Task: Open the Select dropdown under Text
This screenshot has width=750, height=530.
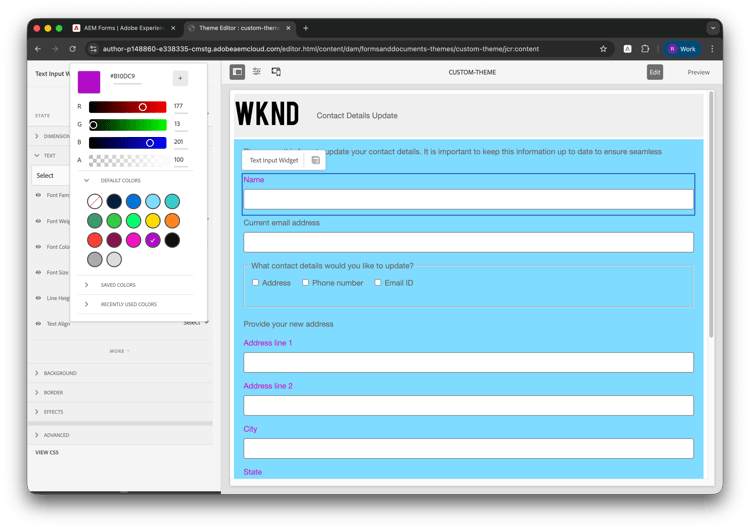Action: [51, 176]
